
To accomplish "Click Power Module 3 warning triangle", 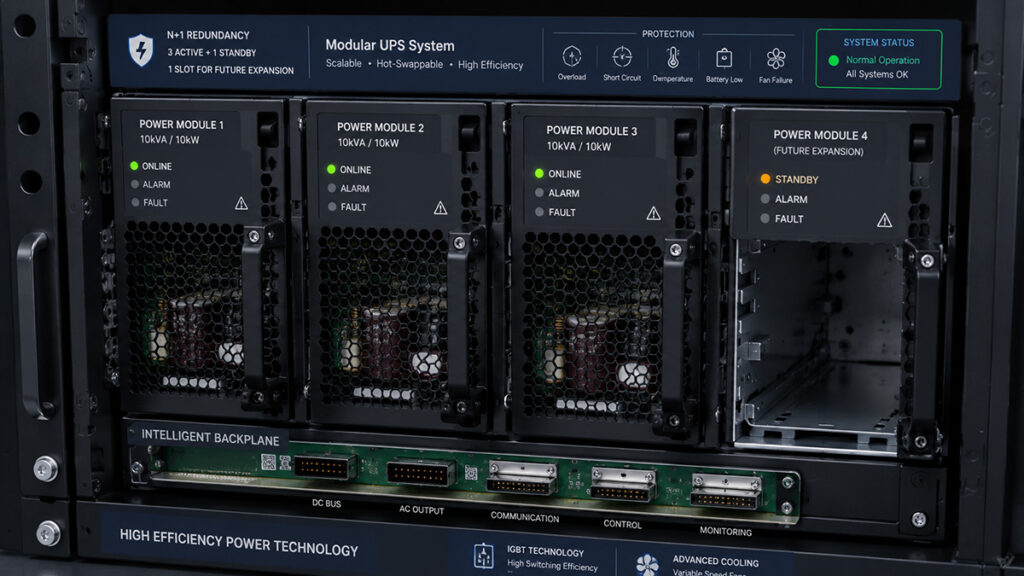I will (x=653, y=213).
